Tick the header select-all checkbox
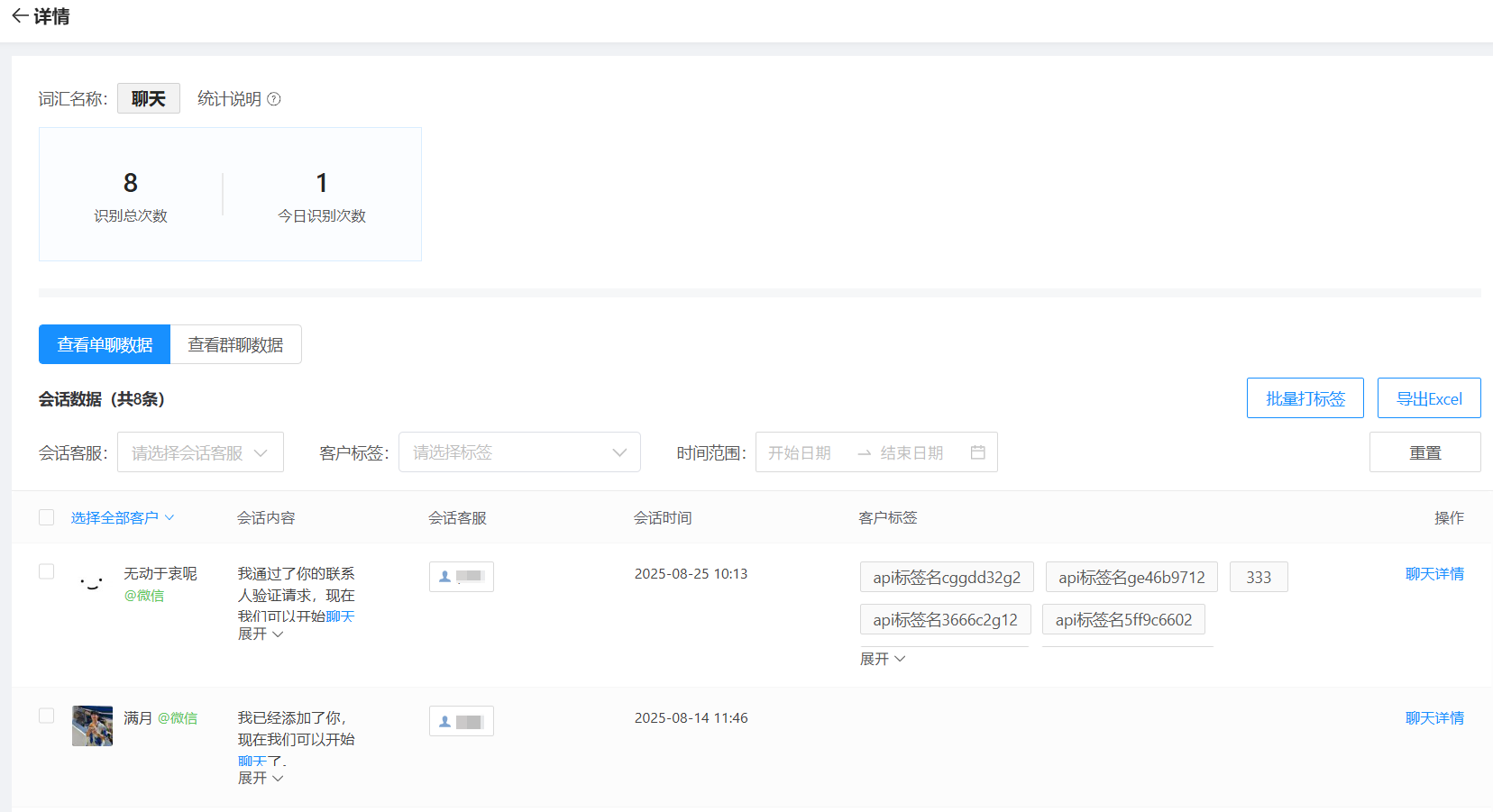The width and height of the screenshot is (1493, 812). [47, 517]
